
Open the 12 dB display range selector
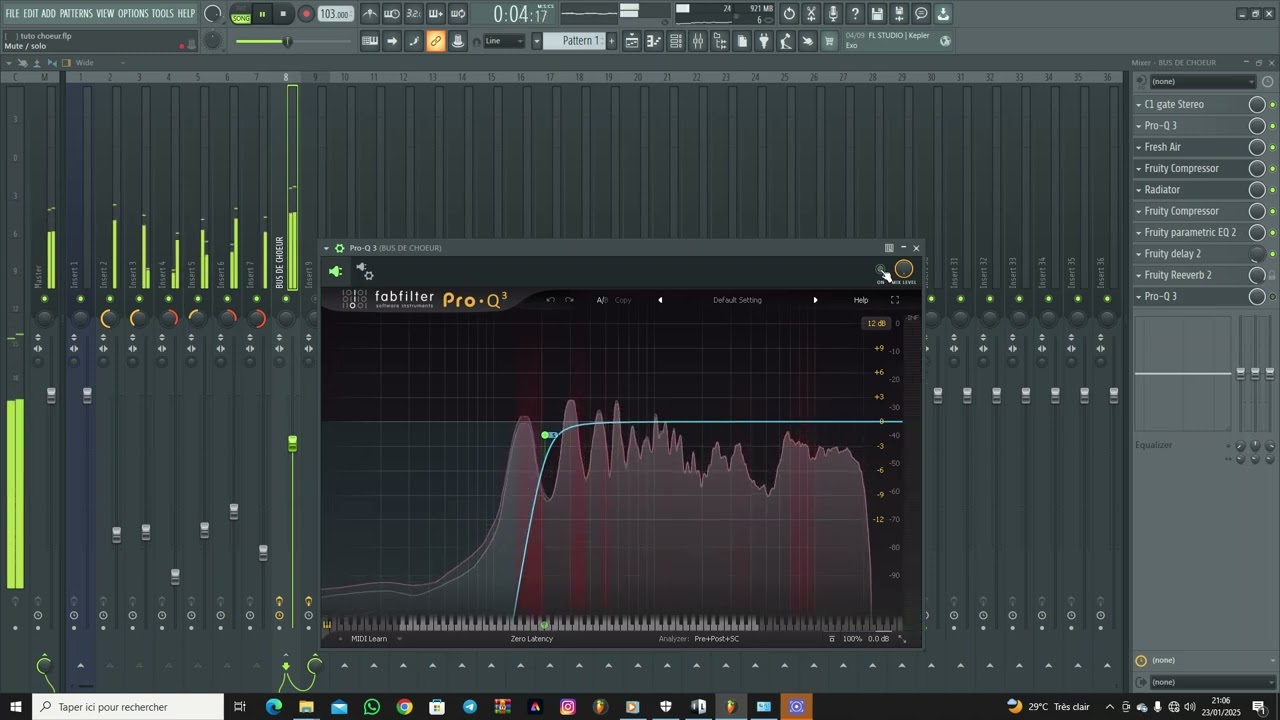click(x=876, y=323)
